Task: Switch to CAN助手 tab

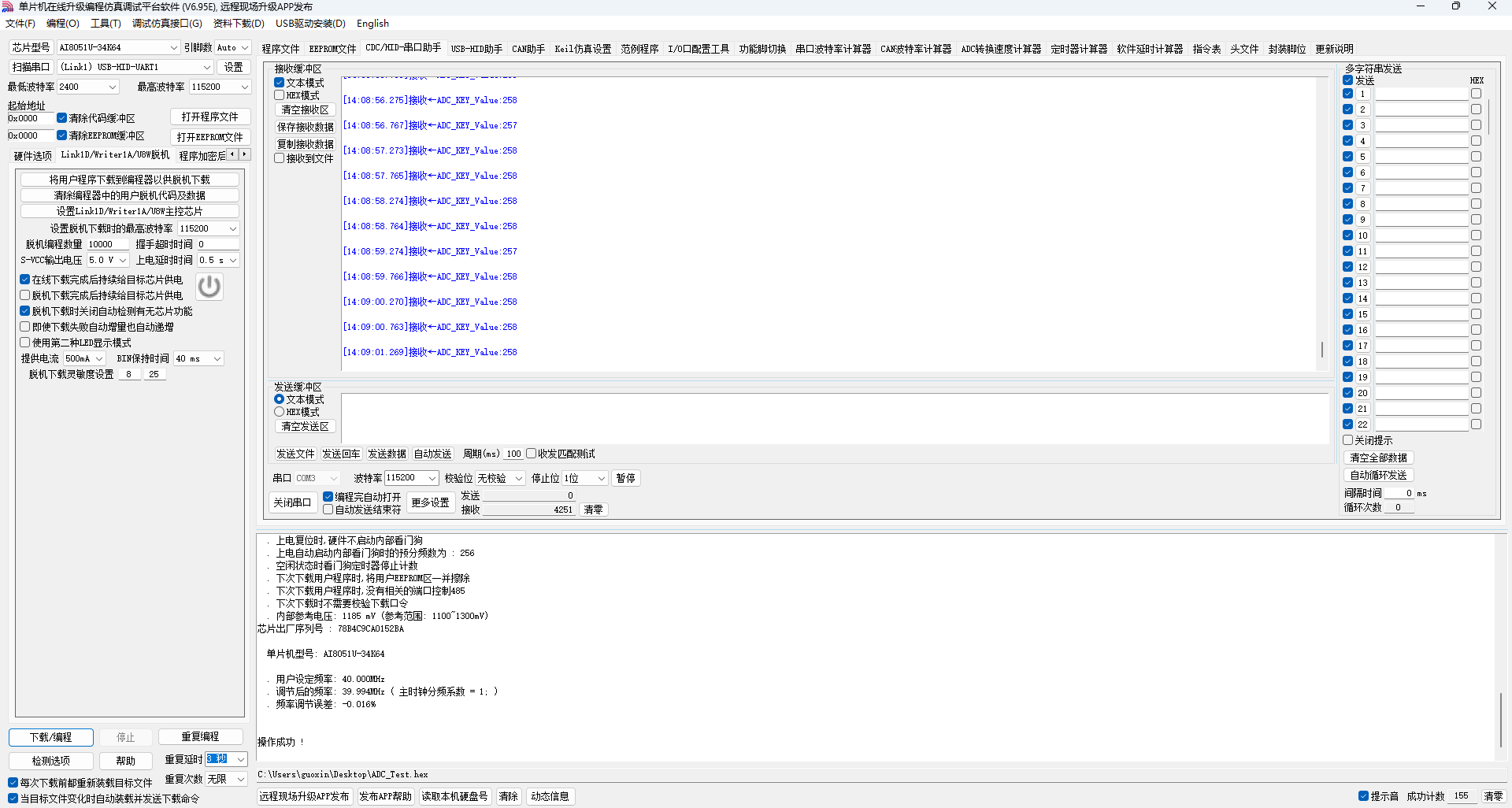Action: [528, 49]
